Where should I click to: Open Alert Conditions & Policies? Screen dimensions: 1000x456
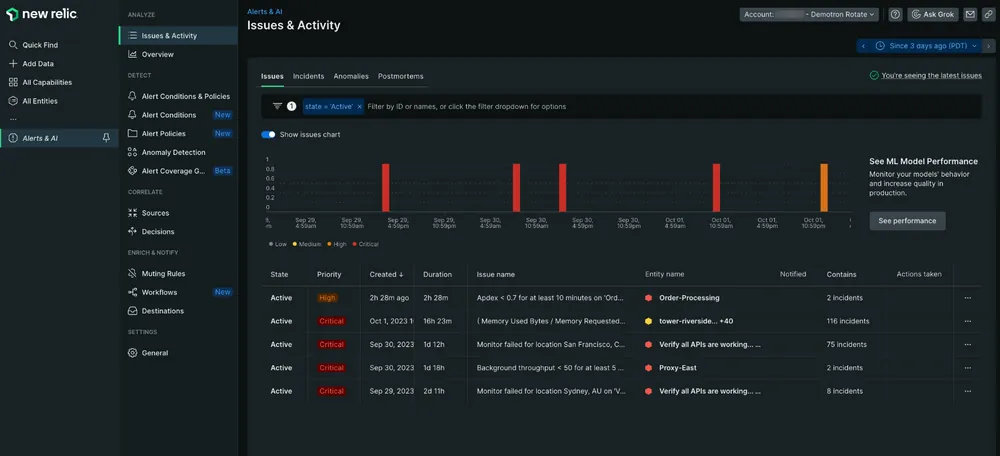coord(179,96)
